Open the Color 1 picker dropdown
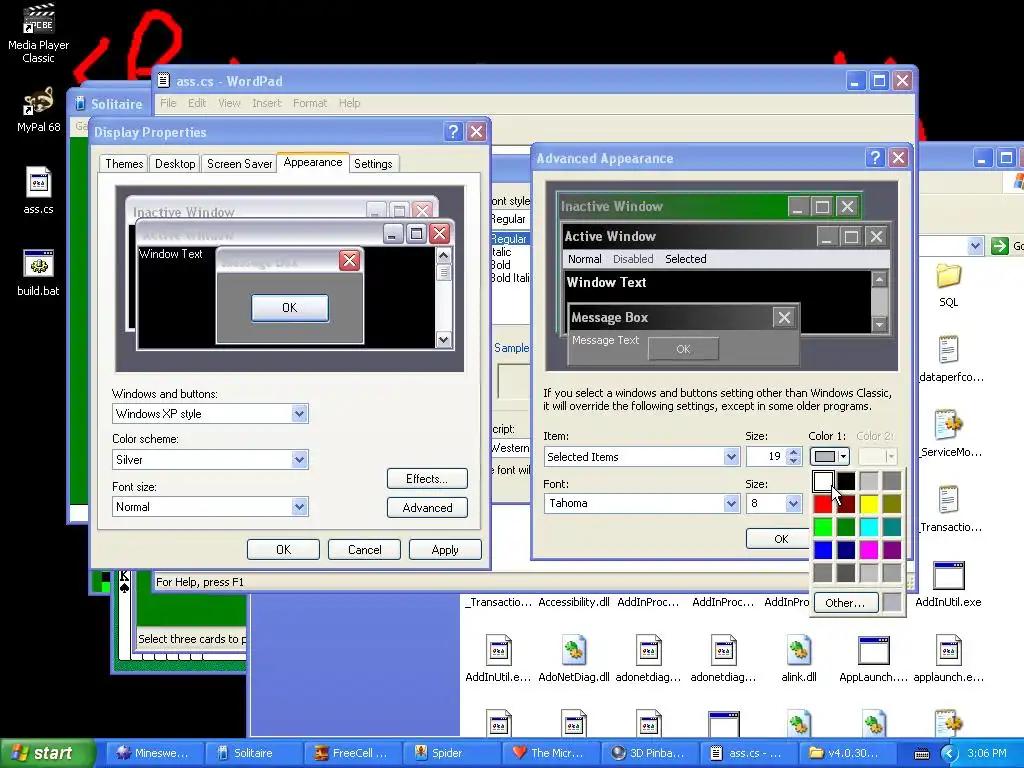The height and width of the screenshot is (768, 1024). [x=829, y=456]
